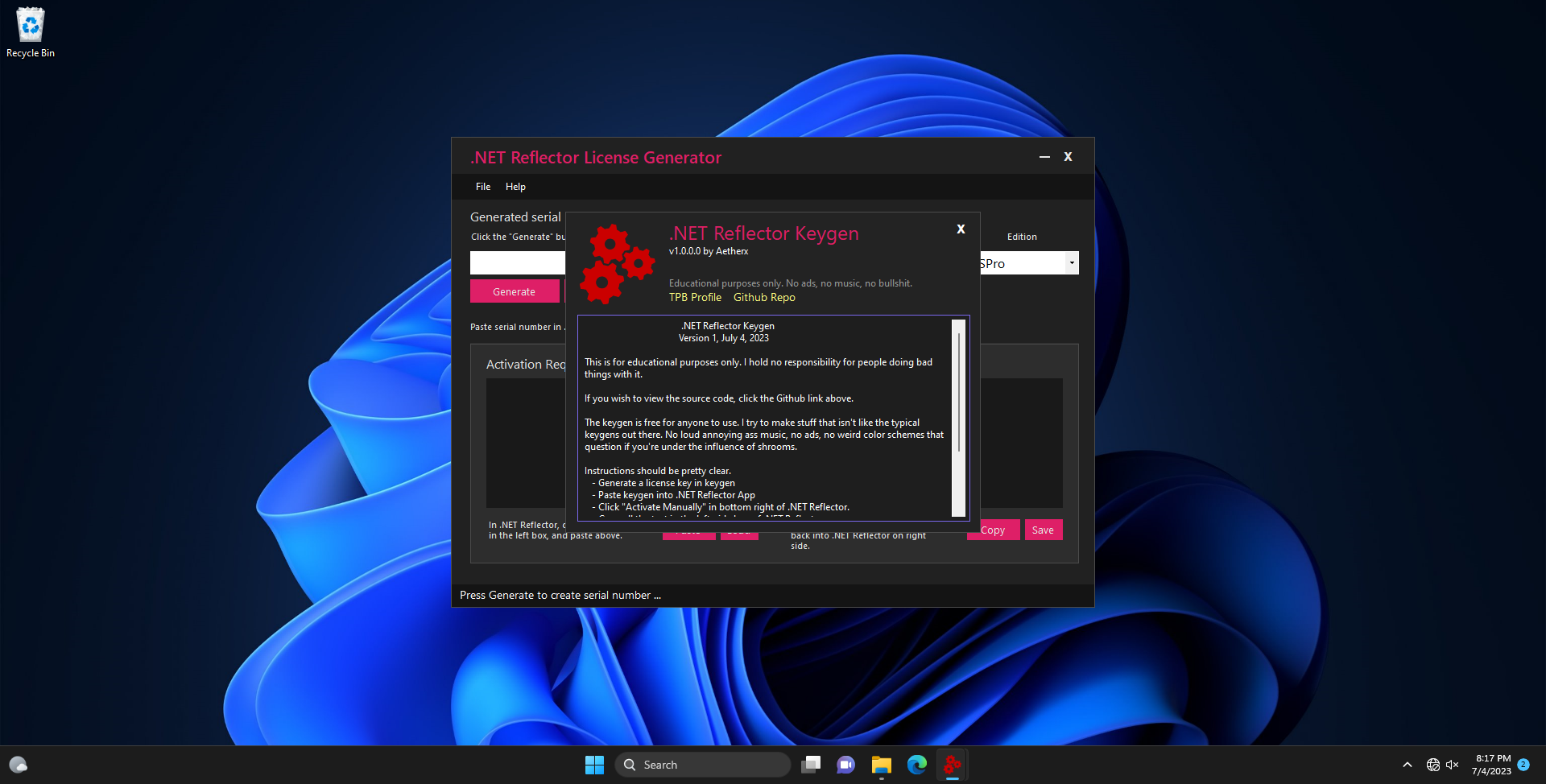The height and width of the screenshot is (784, 1546).
Task: Click the Save button
Action: [1043, 530]
